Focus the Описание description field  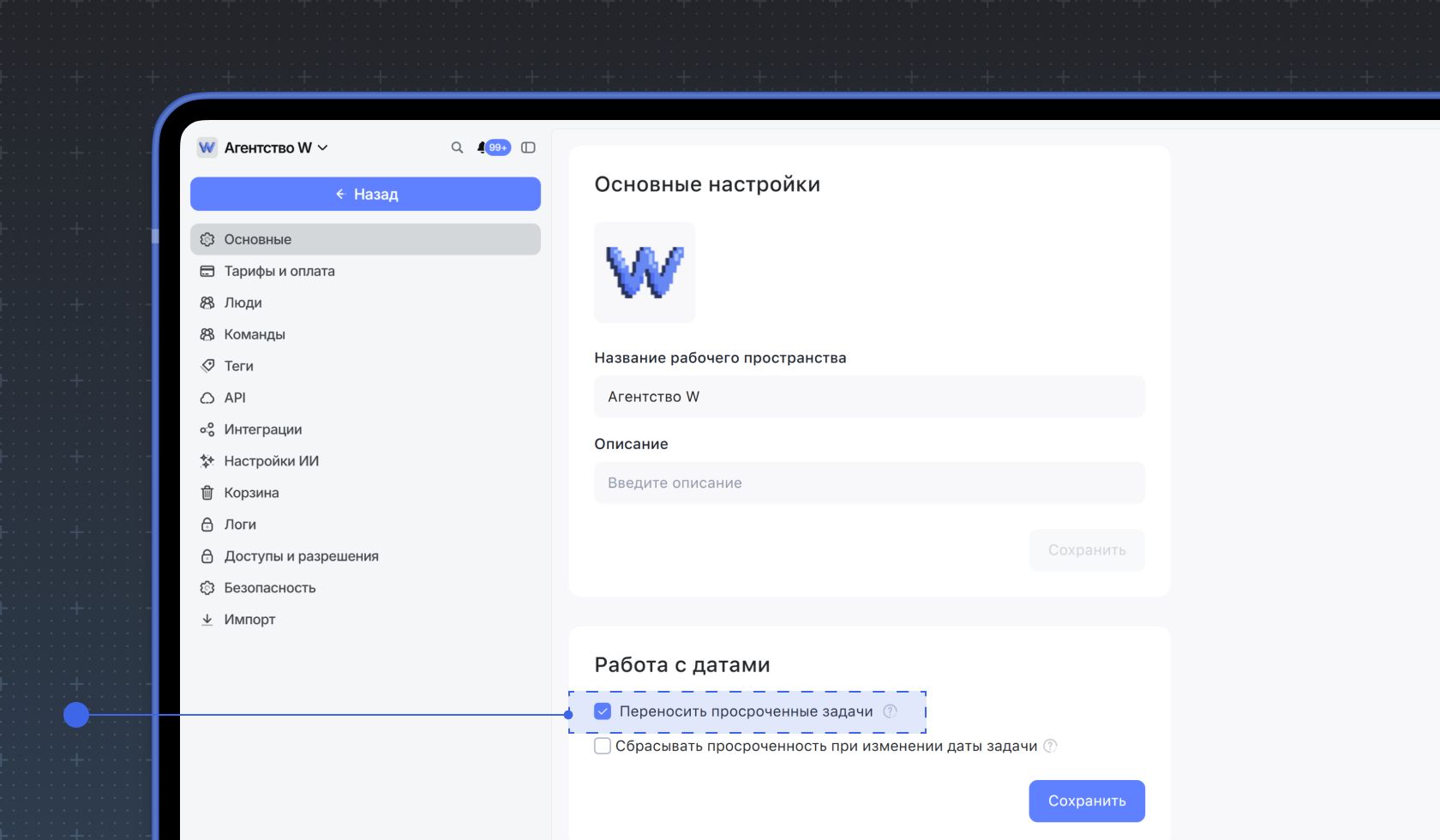point(869,483)
